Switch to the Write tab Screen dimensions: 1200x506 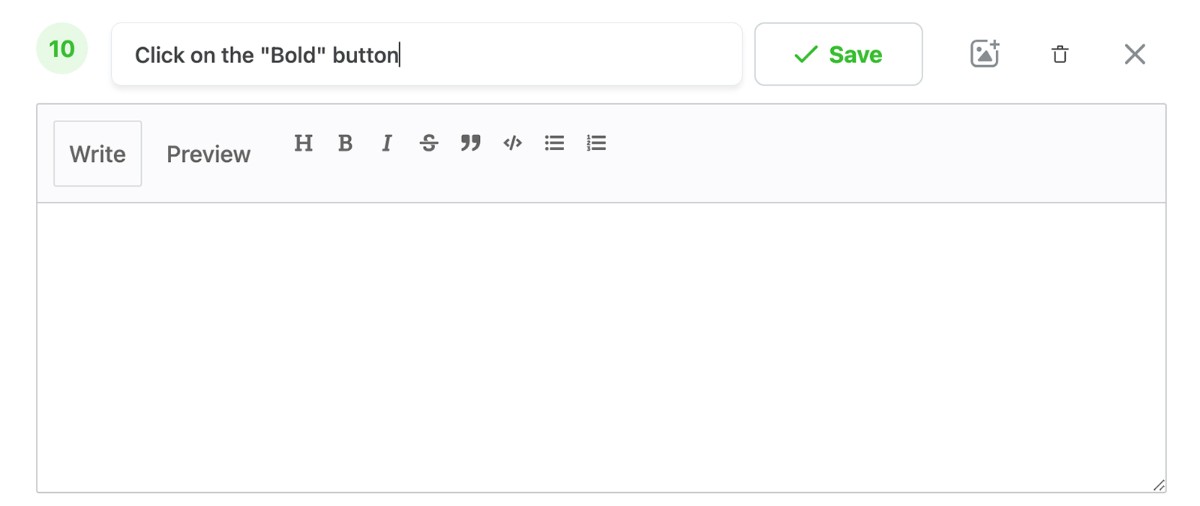click(97, 154)
